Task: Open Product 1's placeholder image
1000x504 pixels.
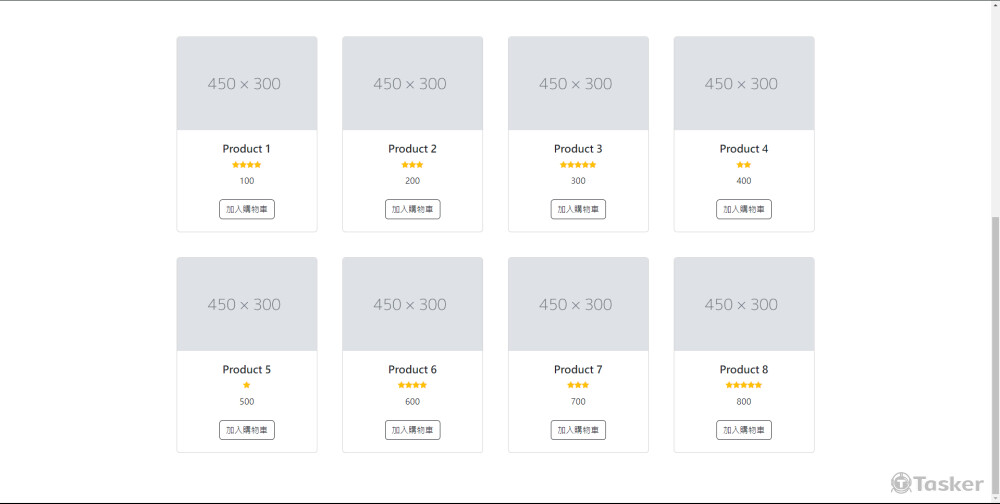Action: (247, 84)
